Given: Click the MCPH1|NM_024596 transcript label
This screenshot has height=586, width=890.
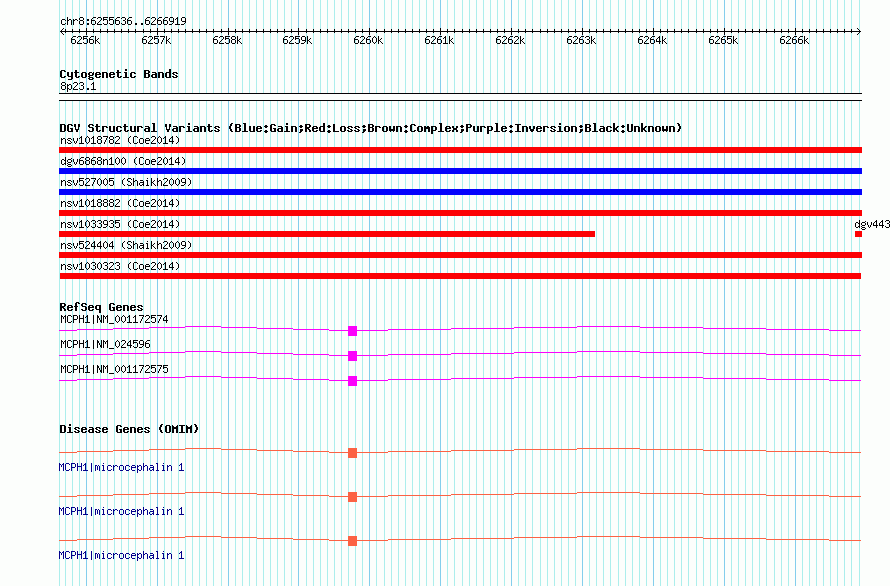Looking at the screenshot, I should 105,345.
